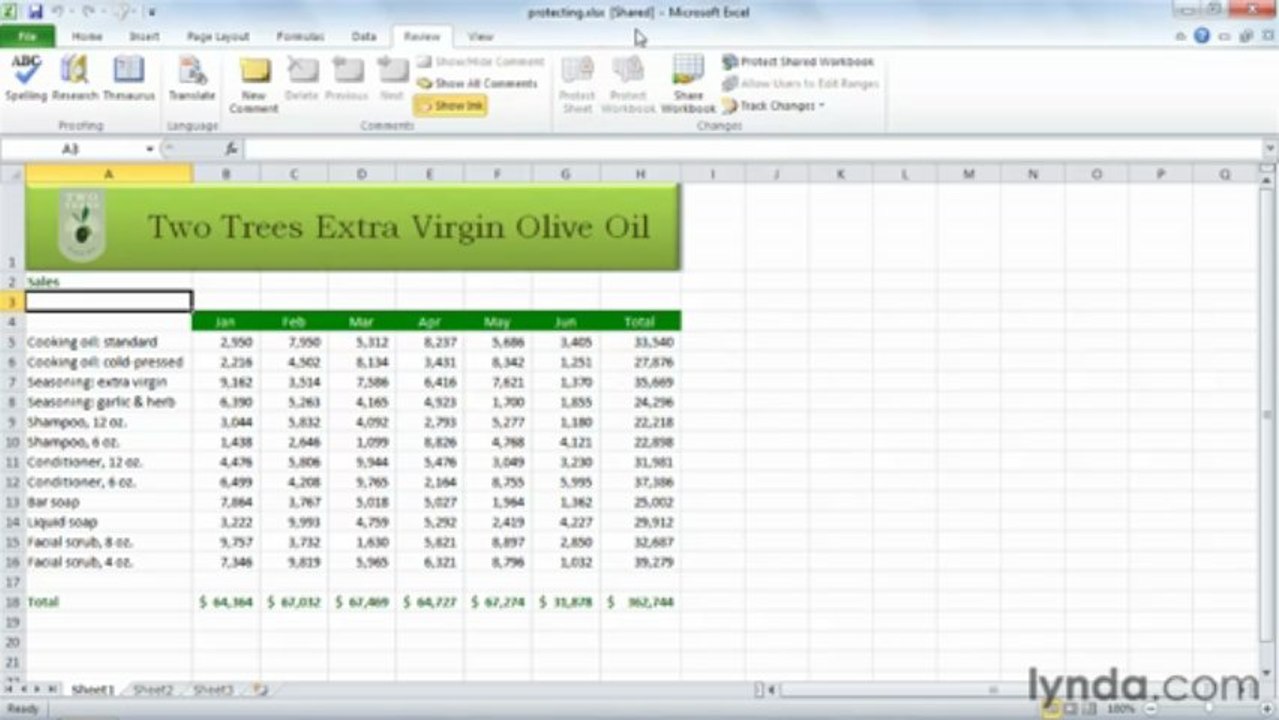
Task: Switch to Page Layout view in status bar
Action: coord(1071,709)
